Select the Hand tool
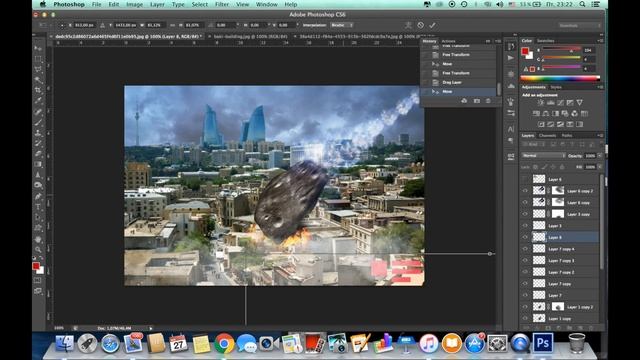 coord(38,239)
